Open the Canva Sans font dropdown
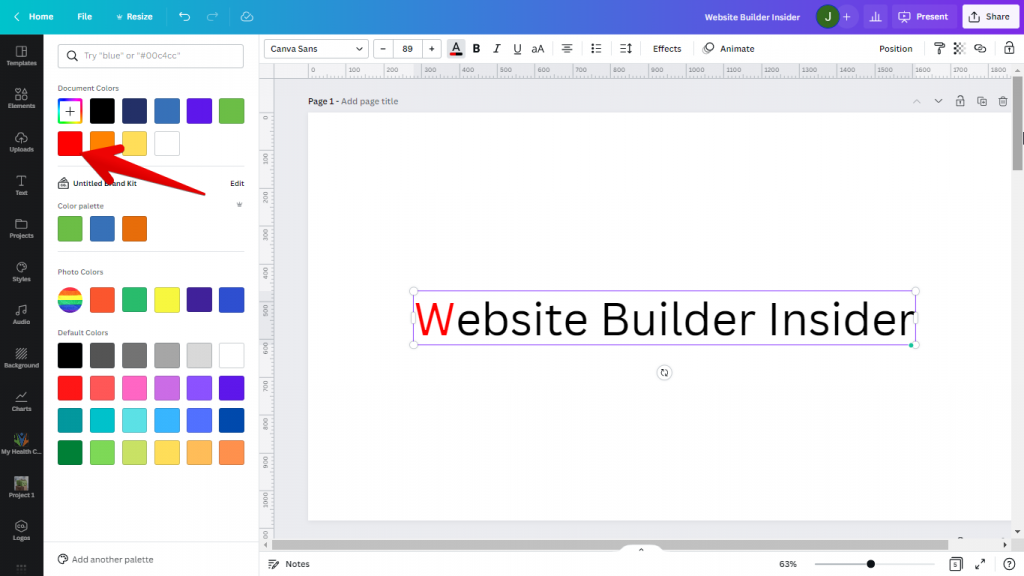The image size is (1024, 576). coord(315,48)
